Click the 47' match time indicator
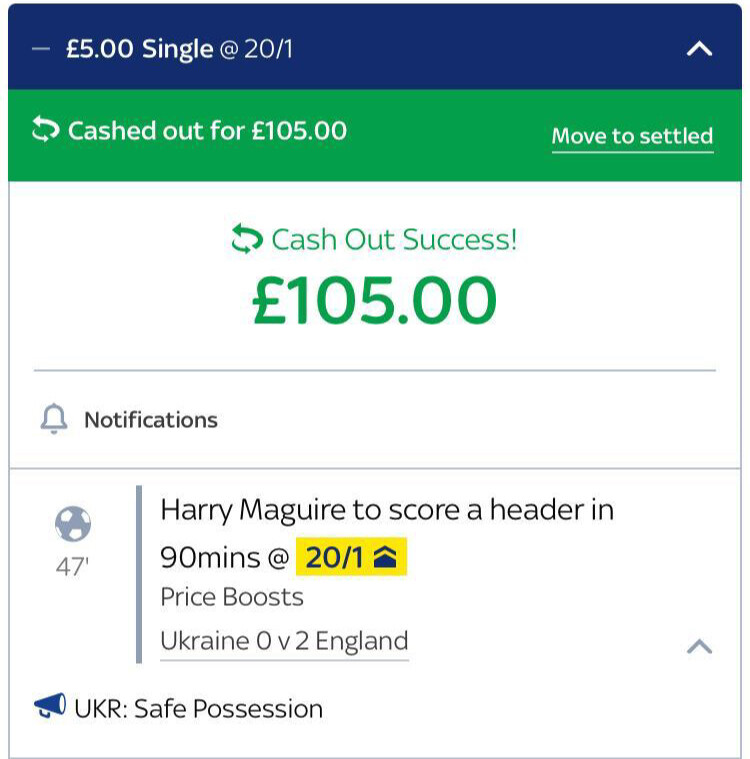Screen dimensions: 750x759 pos(72,566)
